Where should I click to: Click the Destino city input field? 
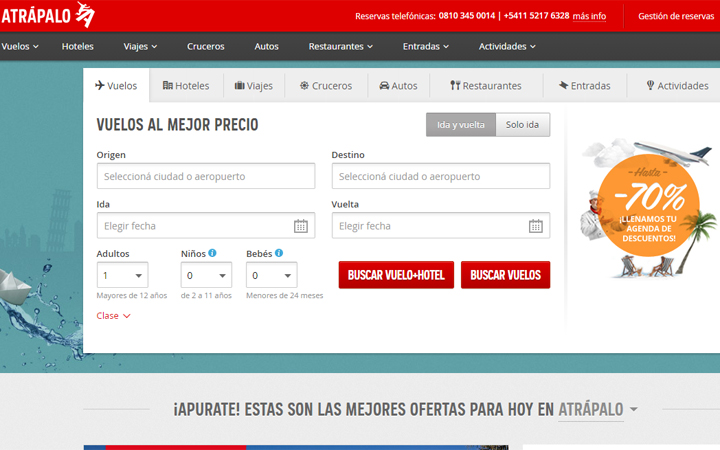click(x=441, y=176)
